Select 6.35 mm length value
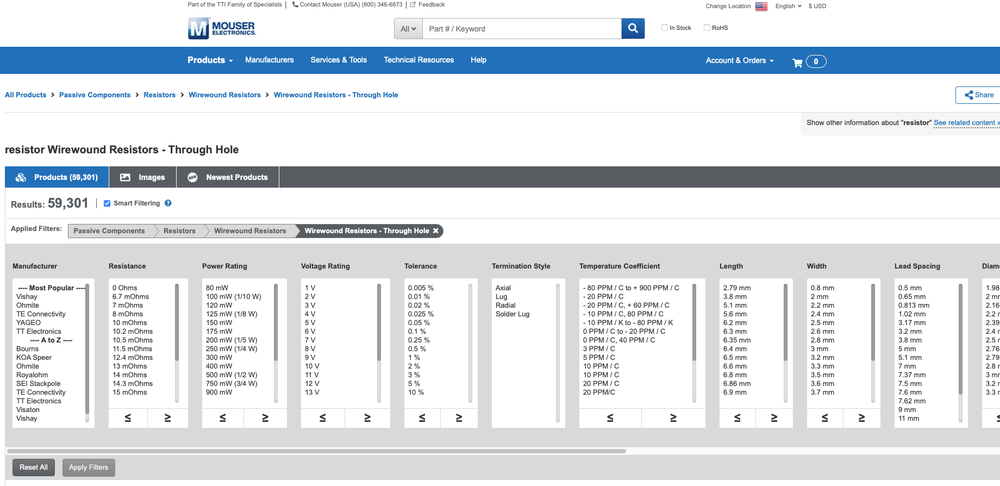1000x486 pixels. (737, 341)
